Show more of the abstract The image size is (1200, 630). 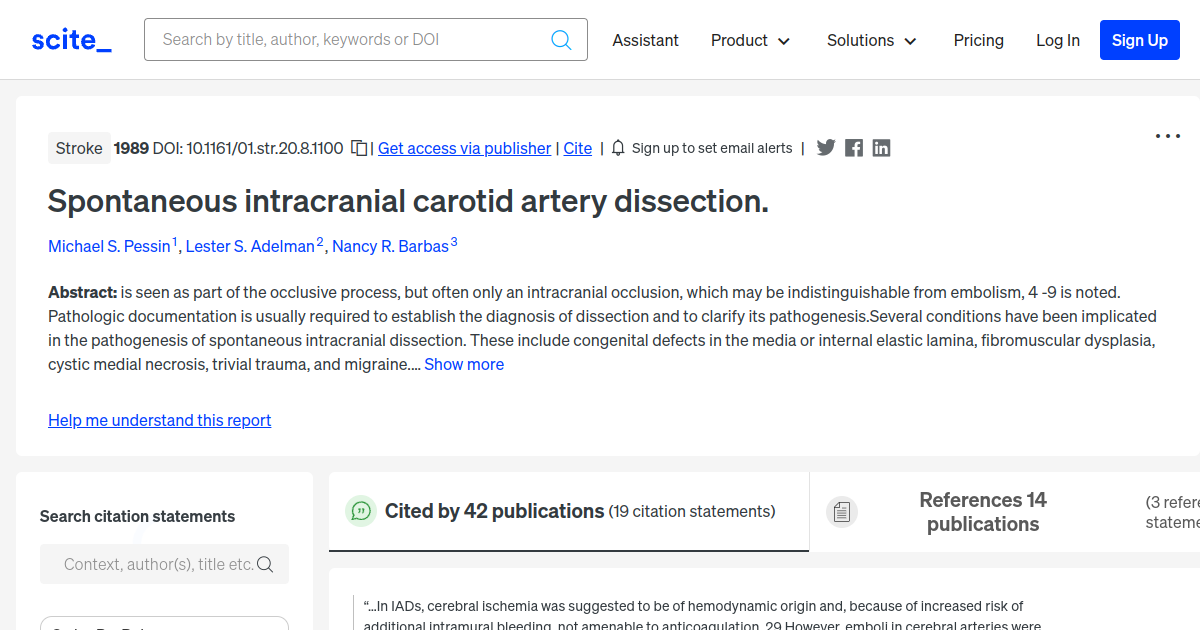pos(464,364)
